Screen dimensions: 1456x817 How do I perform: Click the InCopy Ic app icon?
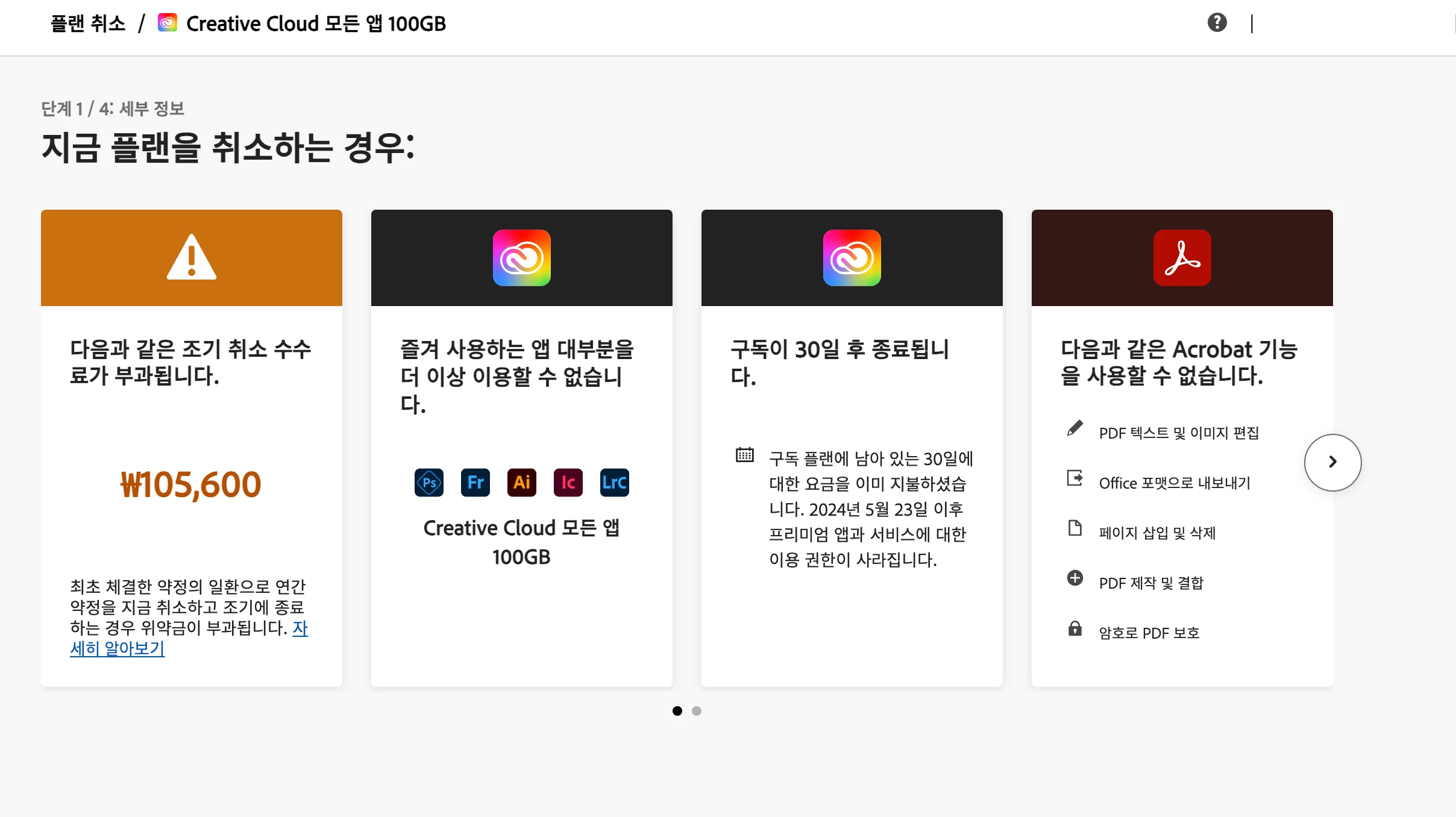pos(568,483)
